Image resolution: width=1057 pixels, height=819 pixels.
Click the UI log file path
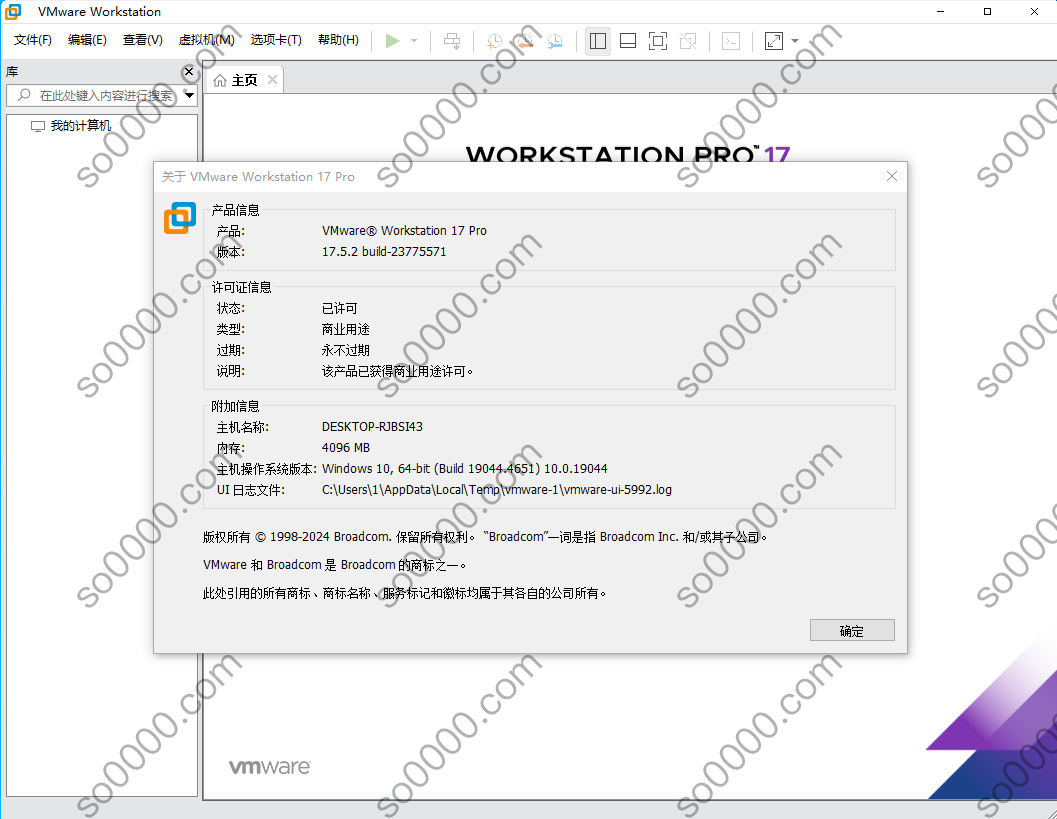pos(497,489)
